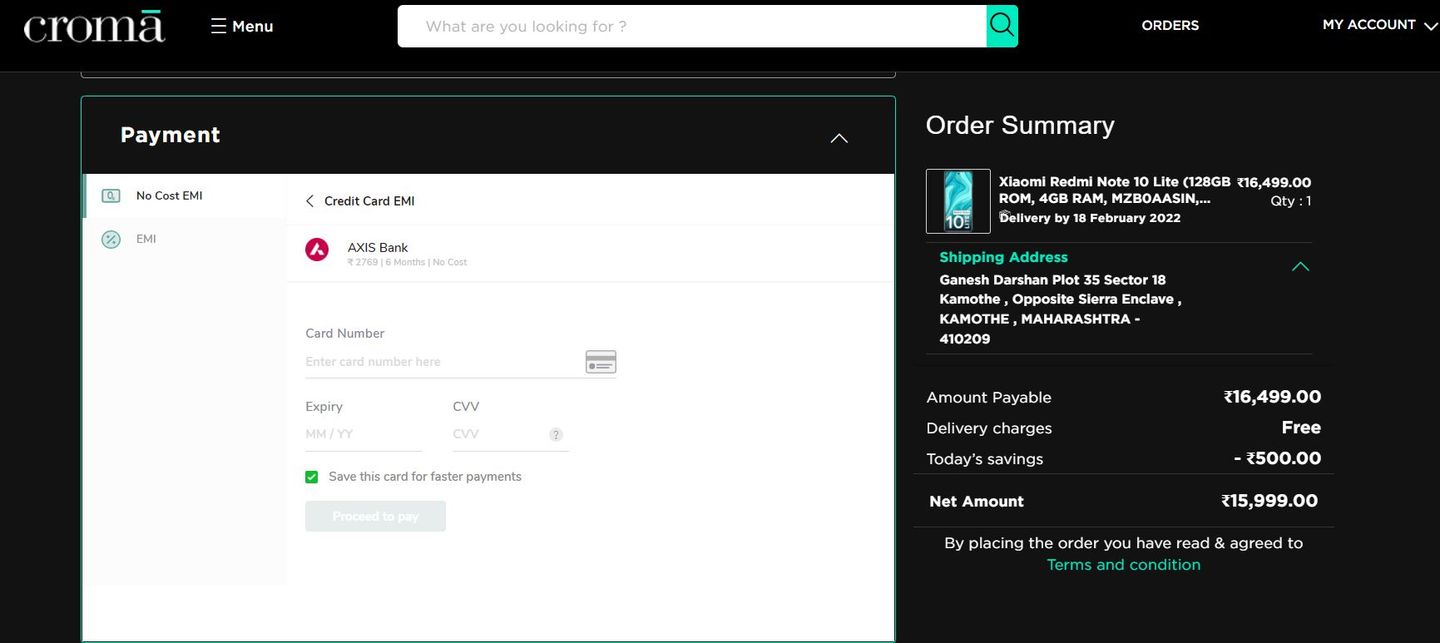Click the CVV help question mark icon
Screen dimensions: 1440x643
(556, 435)
